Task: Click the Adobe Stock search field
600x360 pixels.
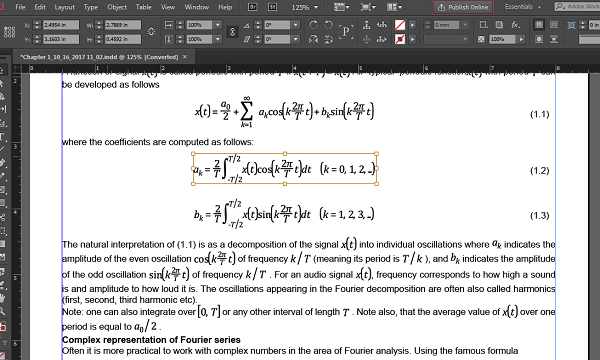Action: [x=578, y=7]
